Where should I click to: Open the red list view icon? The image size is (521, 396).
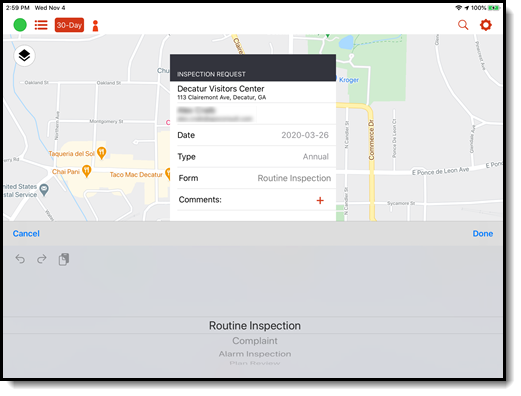(41, 25)
